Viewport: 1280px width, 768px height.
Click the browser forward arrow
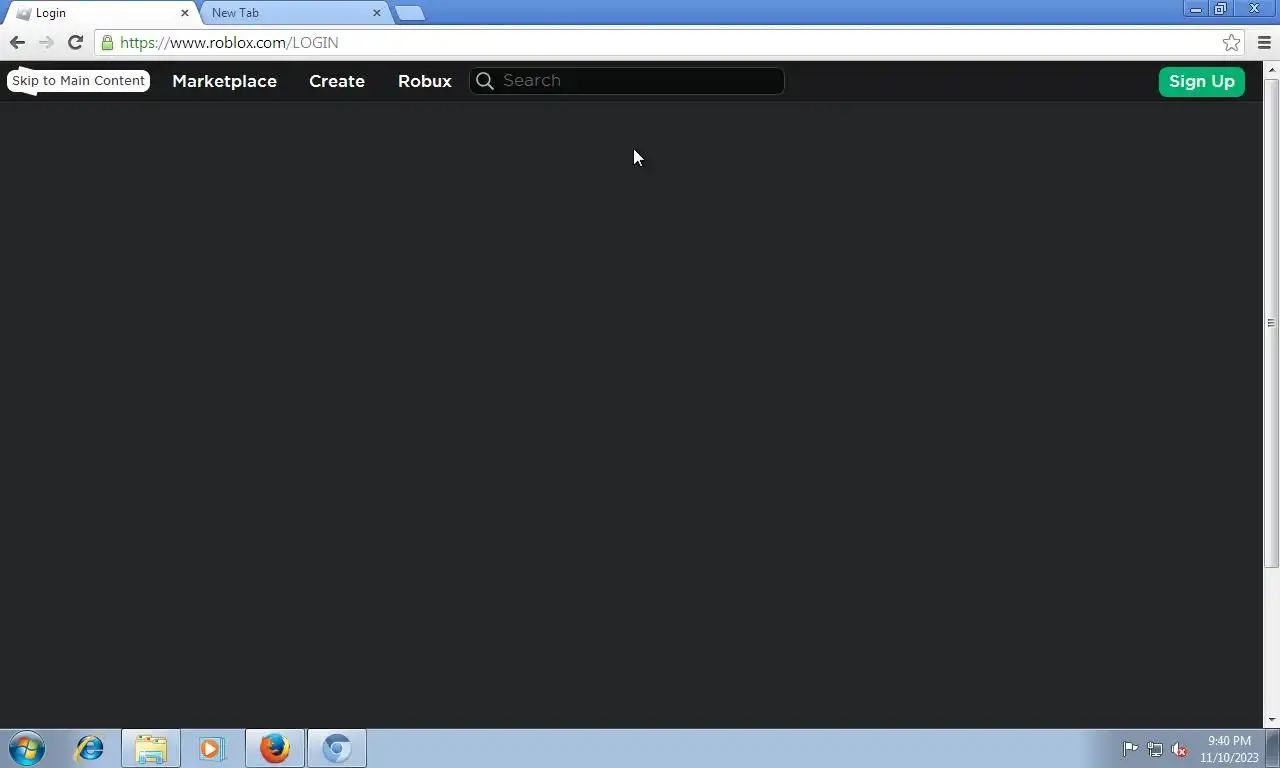pos(46,42)
